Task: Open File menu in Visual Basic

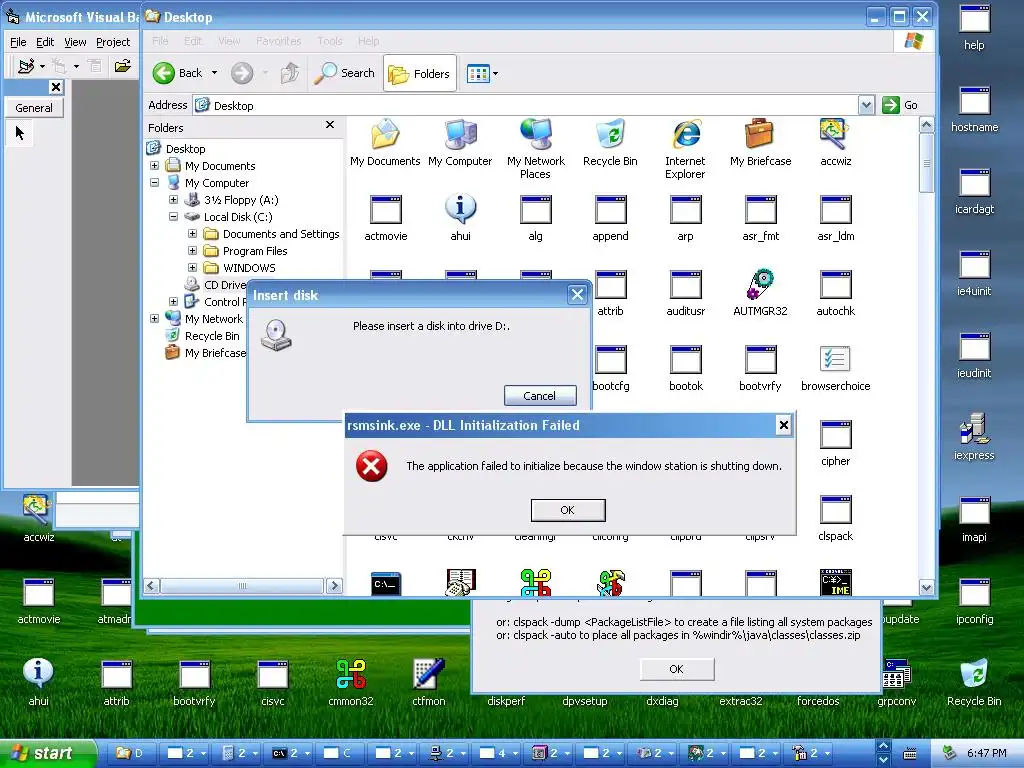Action: pos(18,42)
